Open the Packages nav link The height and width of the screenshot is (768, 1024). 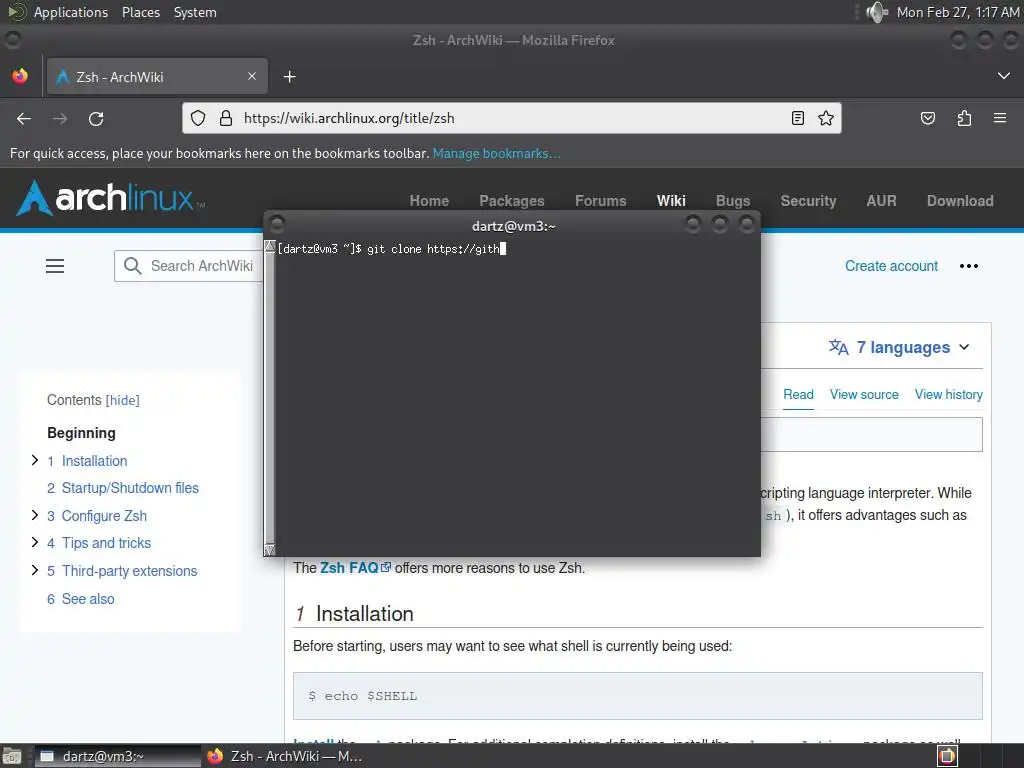(511, 200)
